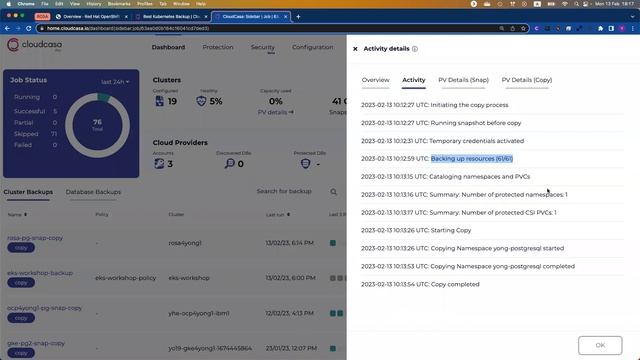Open the Security nav item

click(262, 47)
